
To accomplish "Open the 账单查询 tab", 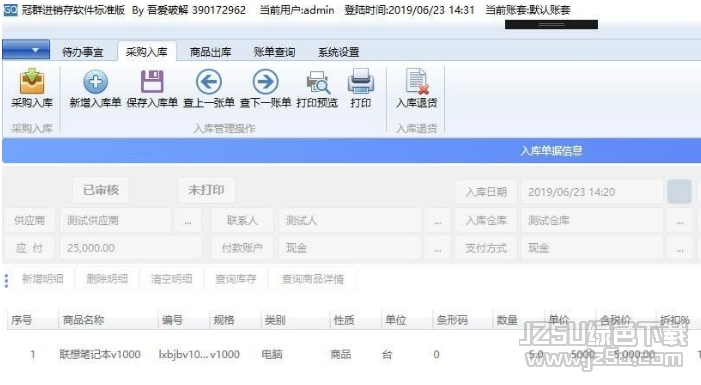I will click(x=274, y=52).
